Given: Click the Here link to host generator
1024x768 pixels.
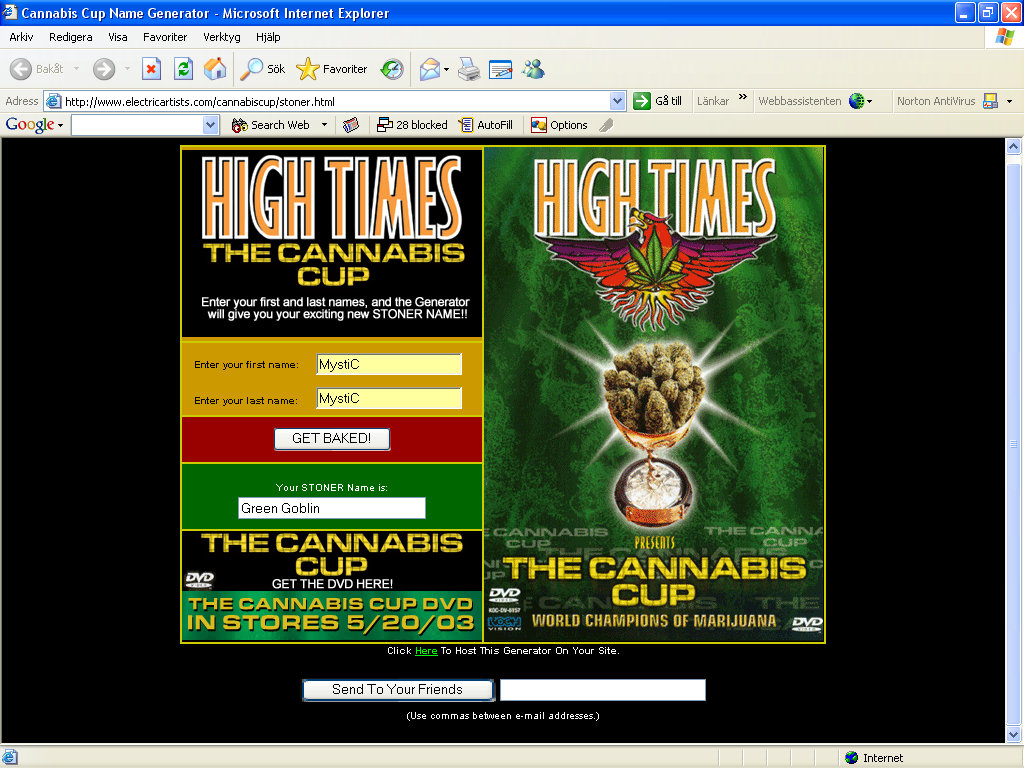Looking at the screenshot, I should click(426, 650).
